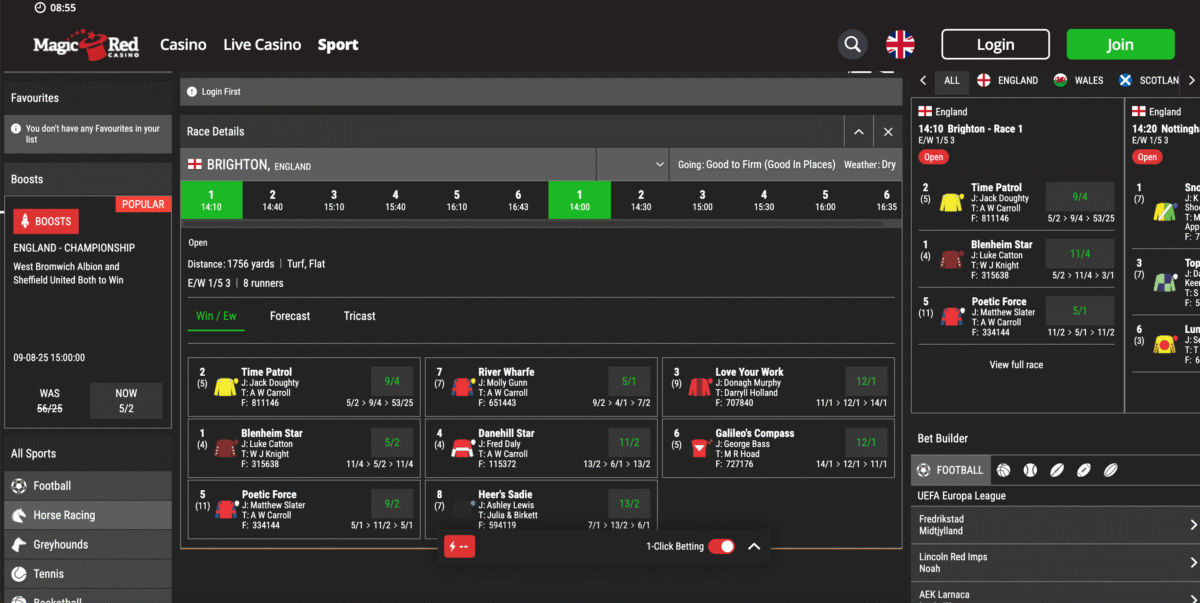
Task: Toggle the 1-Click Betting switch
Action: coord(721,546)
